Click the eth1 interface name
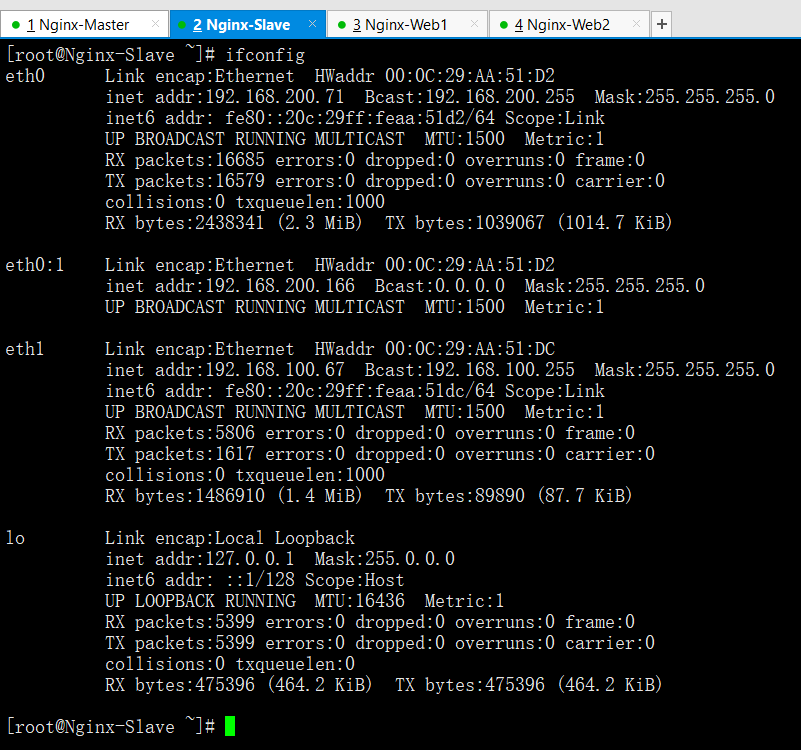 25,349
